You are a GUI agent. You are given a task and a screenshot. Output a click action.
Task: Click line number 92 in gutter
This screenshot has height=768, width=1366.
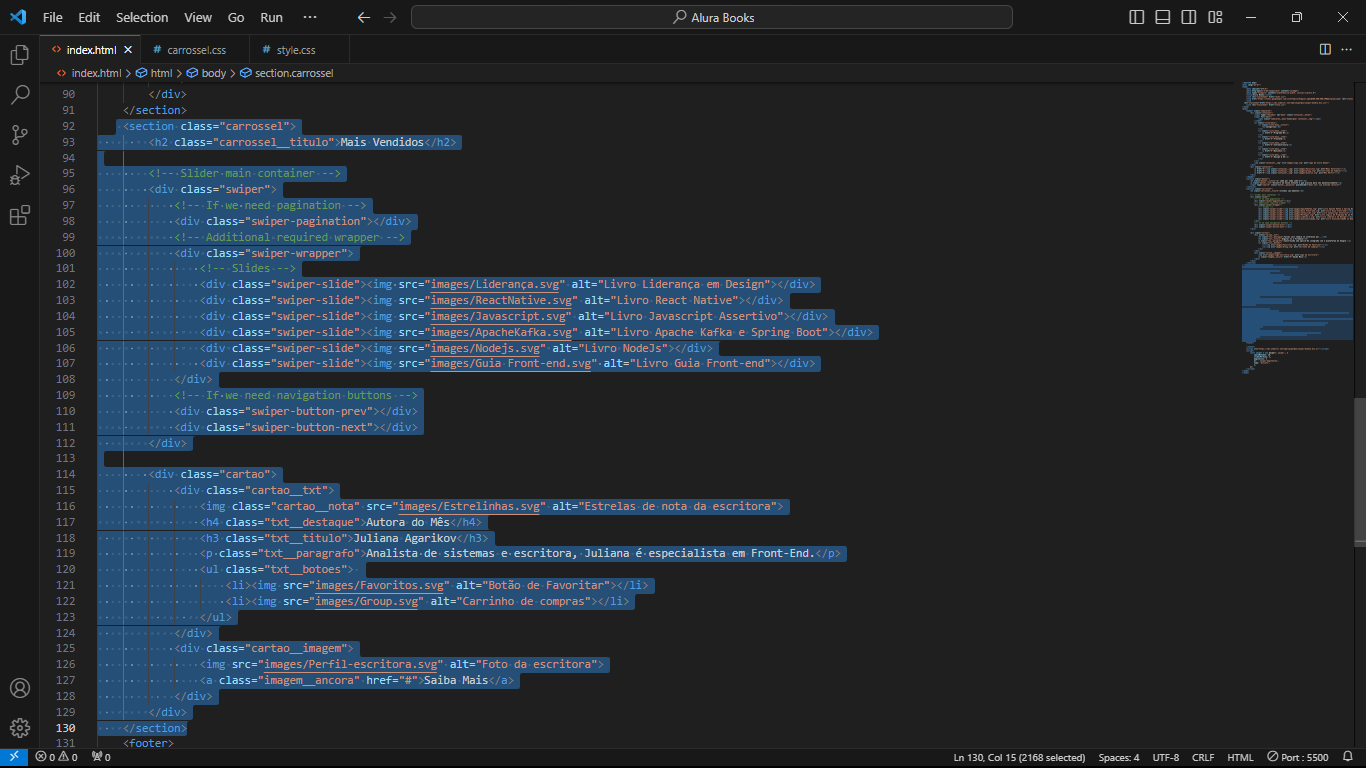[x=68, y=126]
